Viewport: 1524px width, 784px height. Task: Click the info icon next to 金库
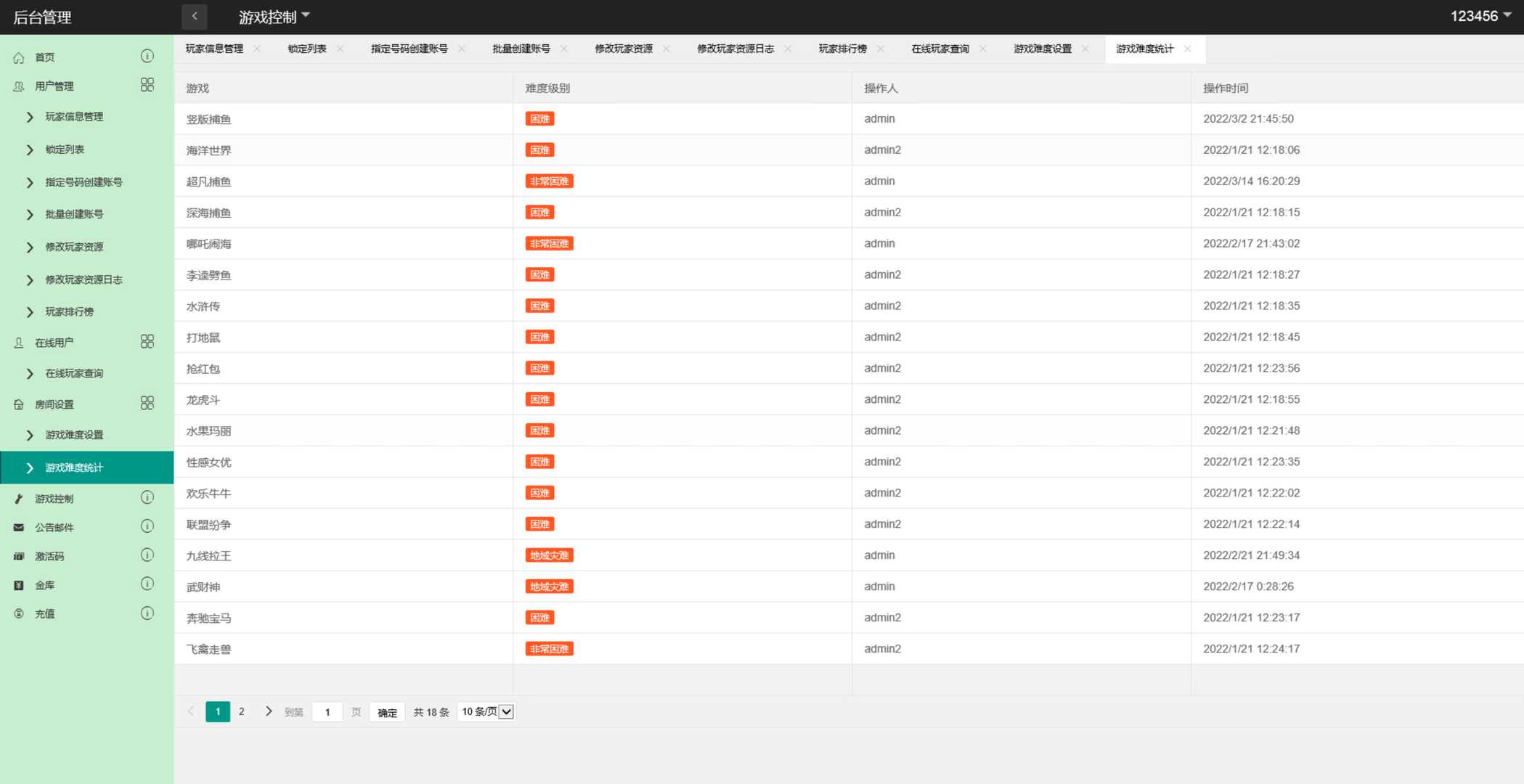click(x=147, y=584)
